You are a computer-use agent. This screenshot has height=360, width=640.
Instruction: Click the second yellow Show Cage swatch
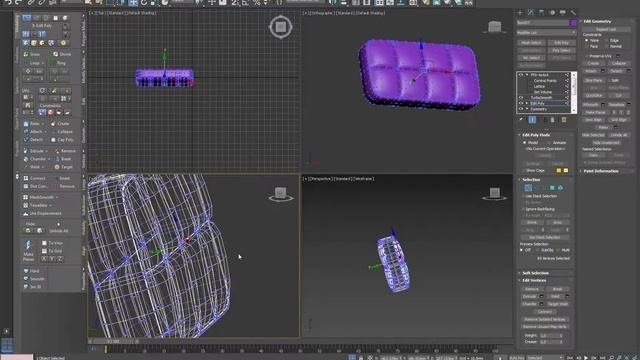point(566,171)
